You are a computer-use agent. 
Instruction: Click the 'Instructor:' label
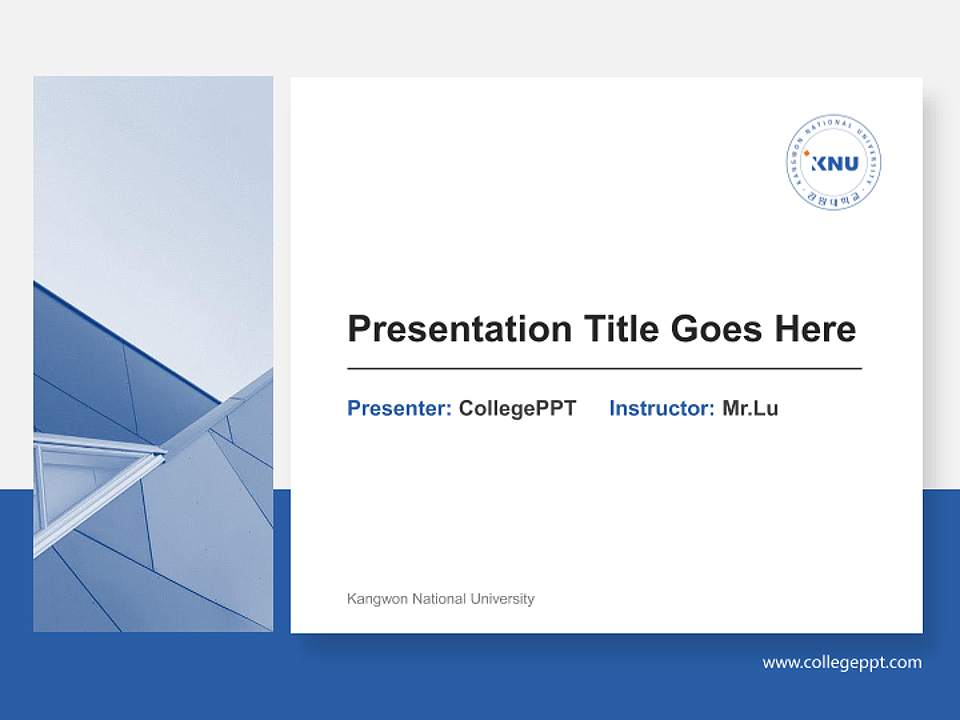tap(662, 408)
